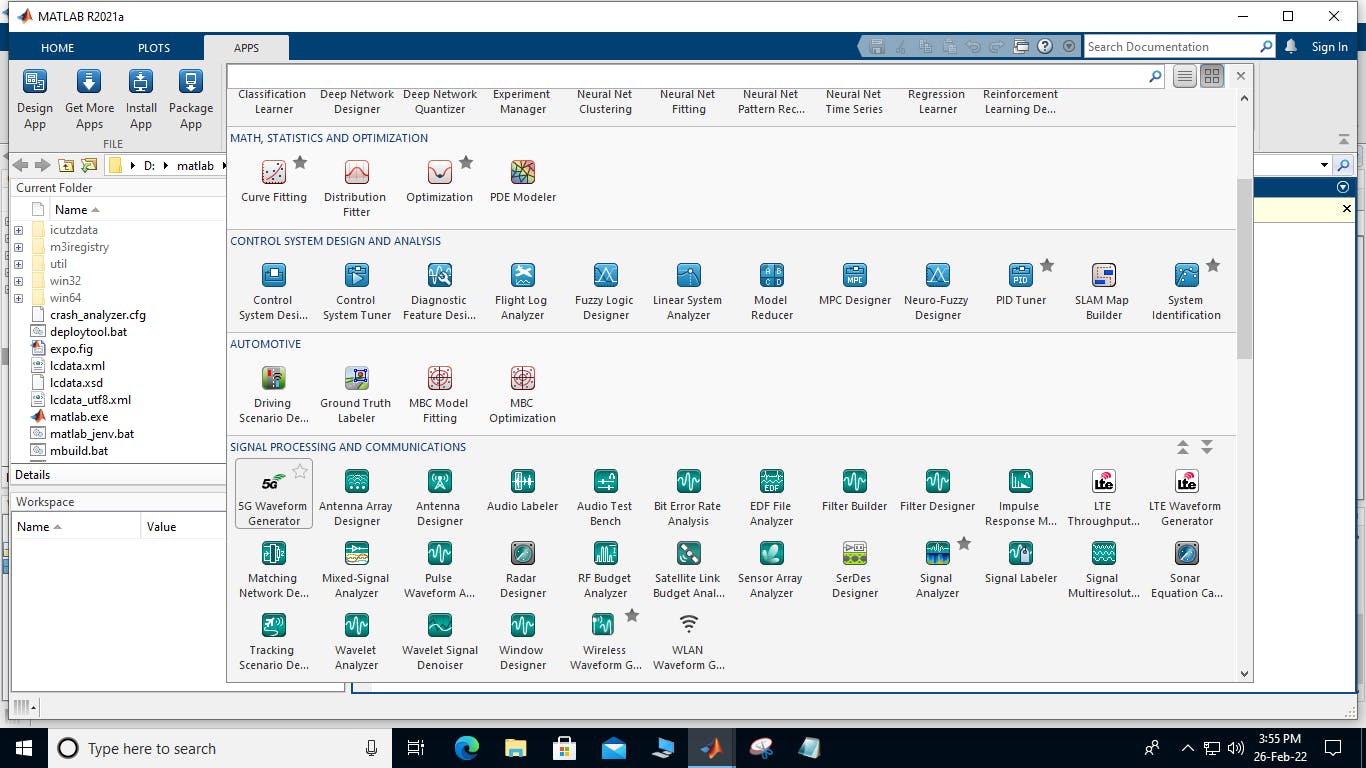Launch the Model Reducer app
1366x768 pixels.
point(771,290)
